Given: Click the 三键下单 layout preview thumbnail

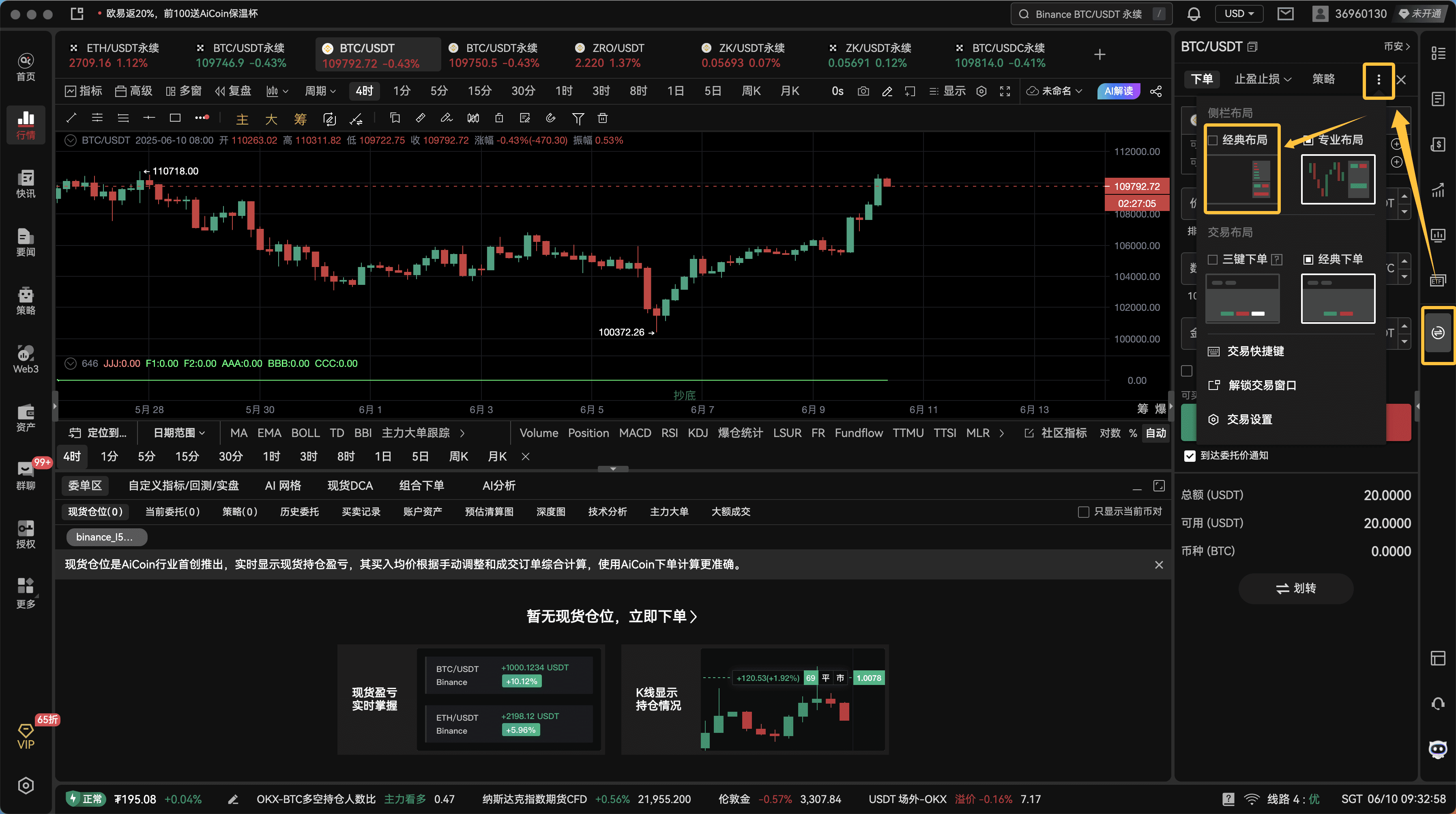Looking at the screenshot, I should point(1242,299).
